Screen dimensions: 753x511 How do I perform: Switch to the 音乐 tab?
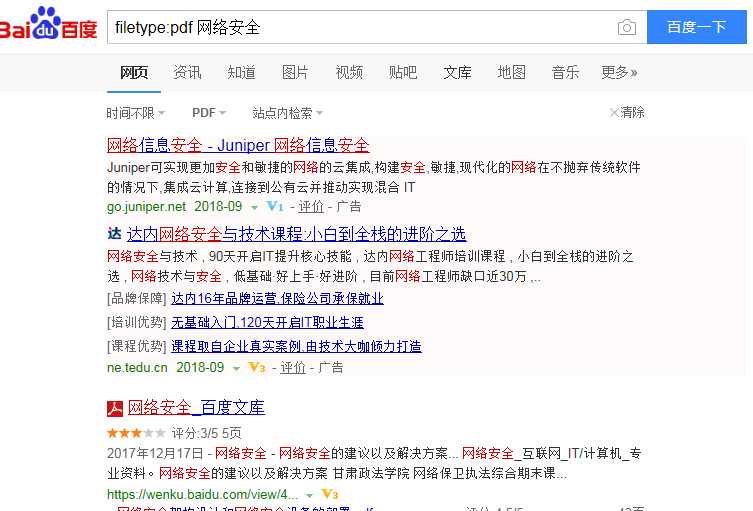(x=565, y=73)
